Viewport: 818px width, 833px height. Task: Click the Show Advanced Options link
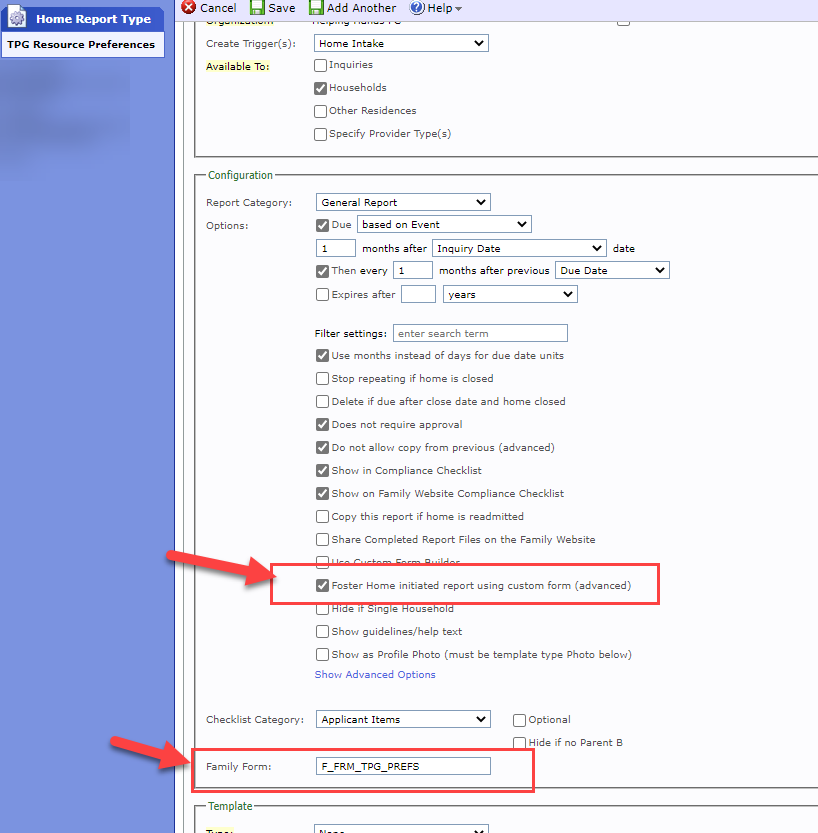tap(375, 675)
